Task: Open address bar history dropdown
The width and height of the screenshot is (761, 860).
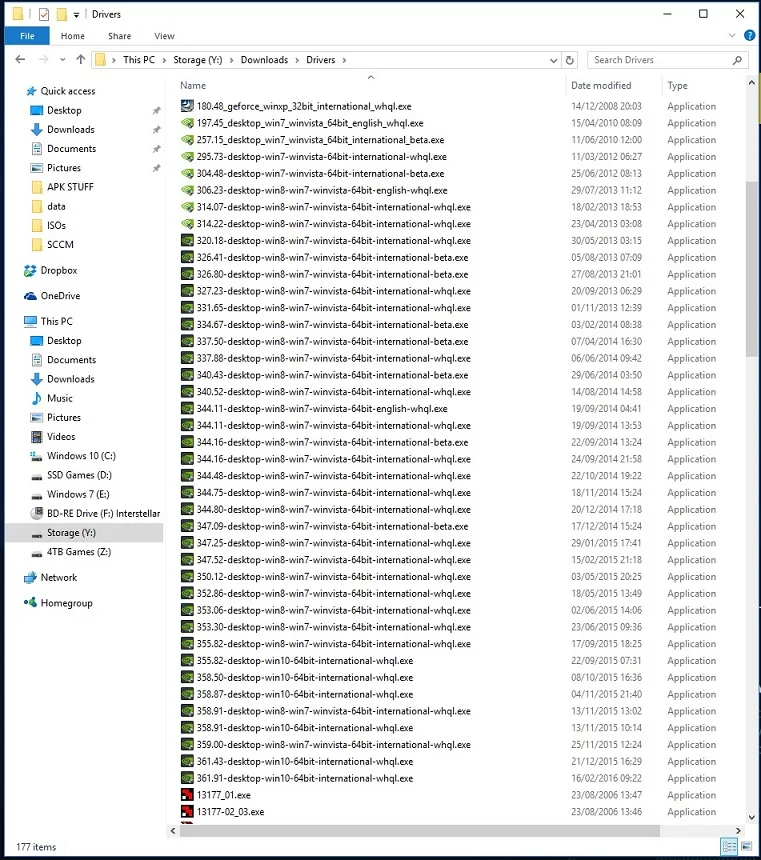Action: 554,60
